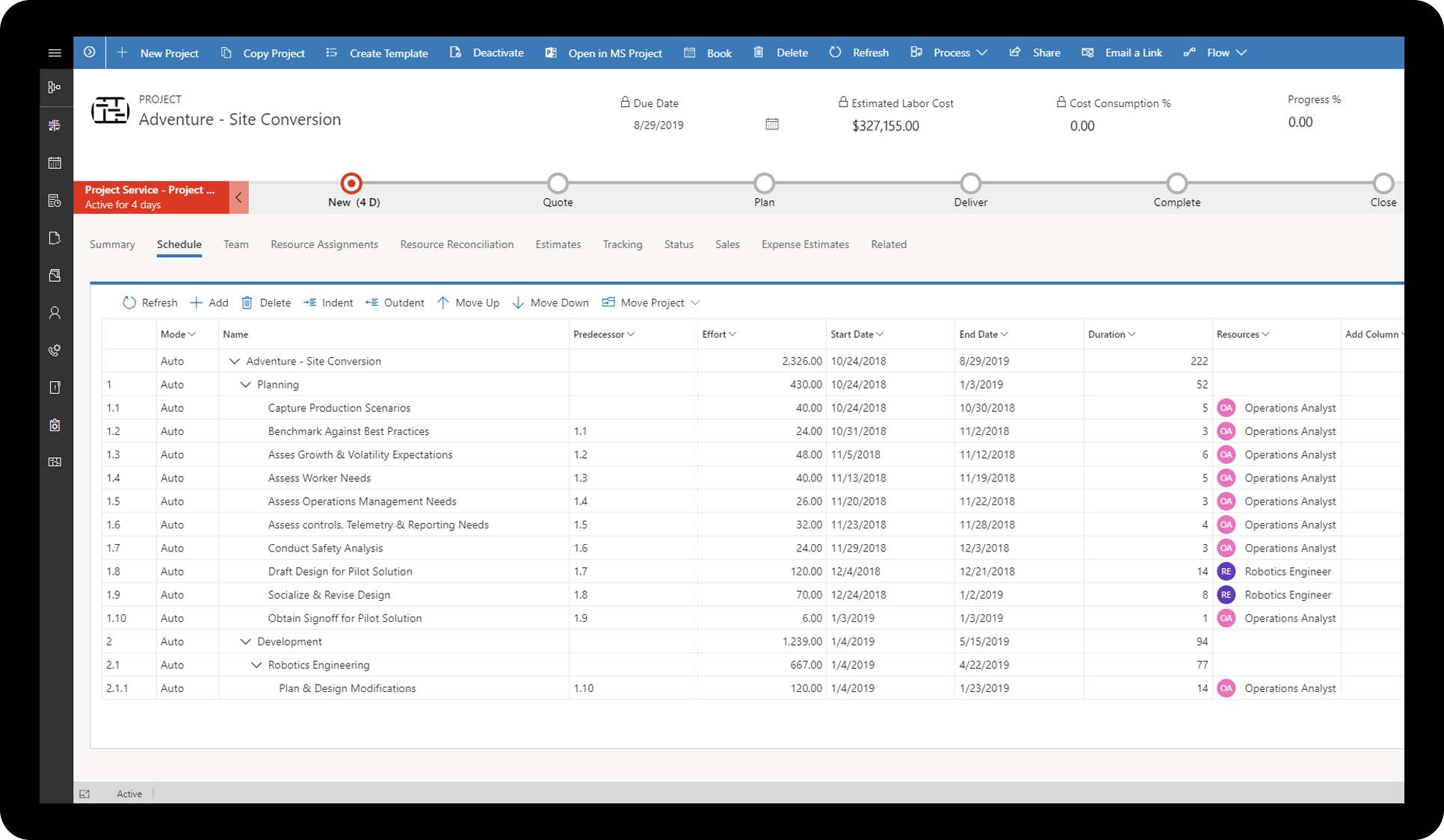
Task: Open the calendar icon in left sidebar
Action: [55, 163]
